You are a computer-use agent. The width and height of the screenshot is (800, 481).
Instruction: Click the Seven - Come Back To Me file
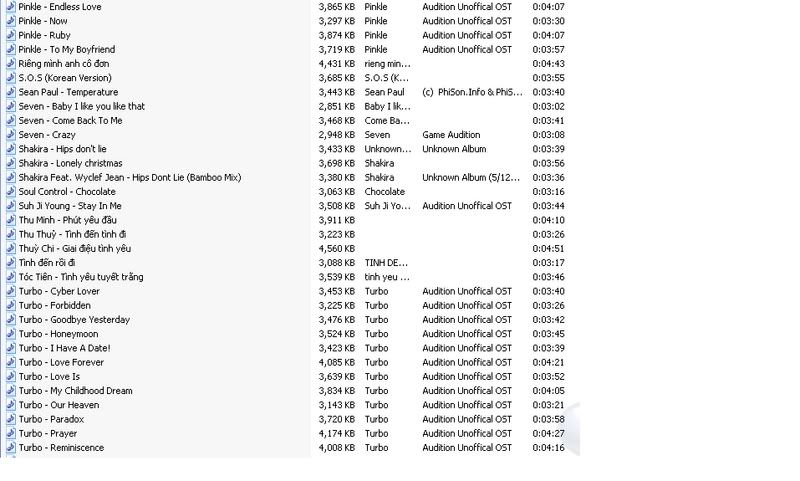(70, 121)
